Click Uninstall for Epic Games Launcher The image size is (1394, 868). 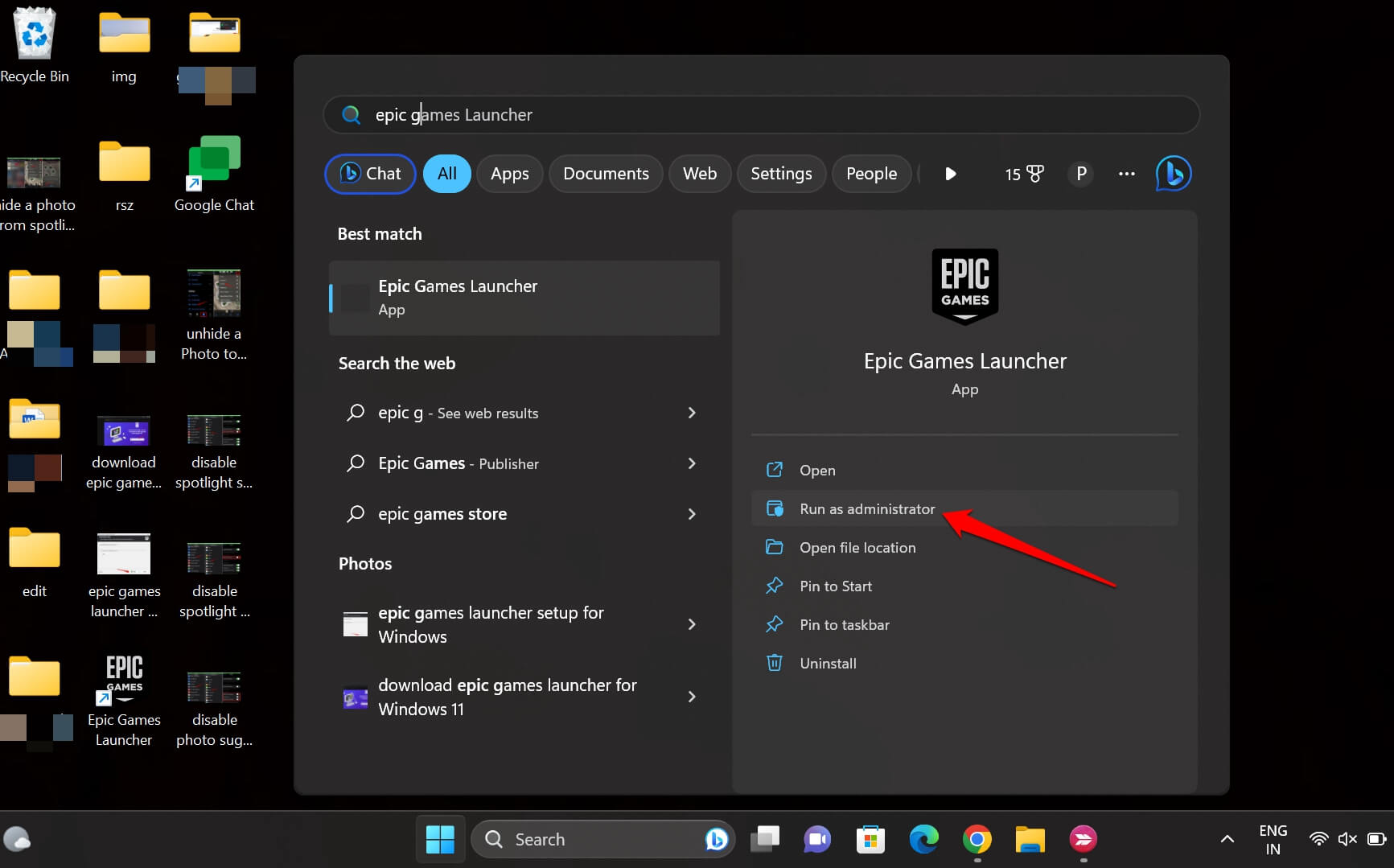coord(828,663)
